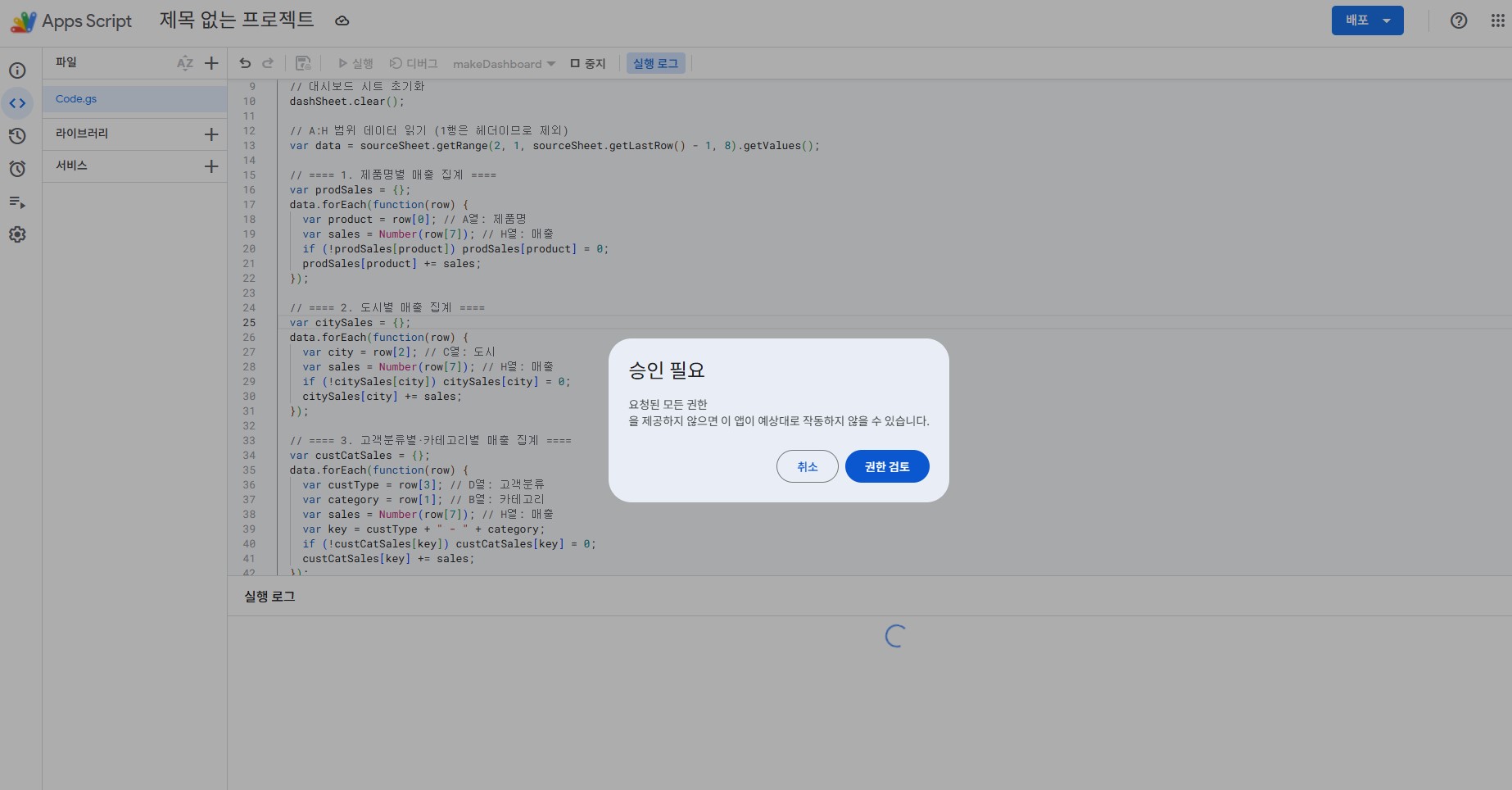Open the Project history icon in sidebar
The width and height of the screenshot is (1512, 790).
click(x=17, y=136)
